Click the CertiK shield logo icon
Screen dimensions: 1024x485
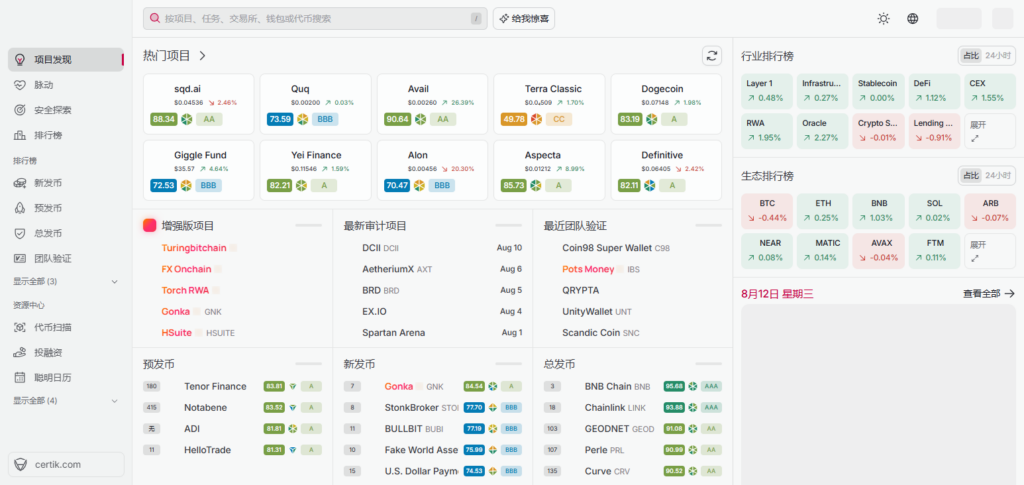point(22,465)
